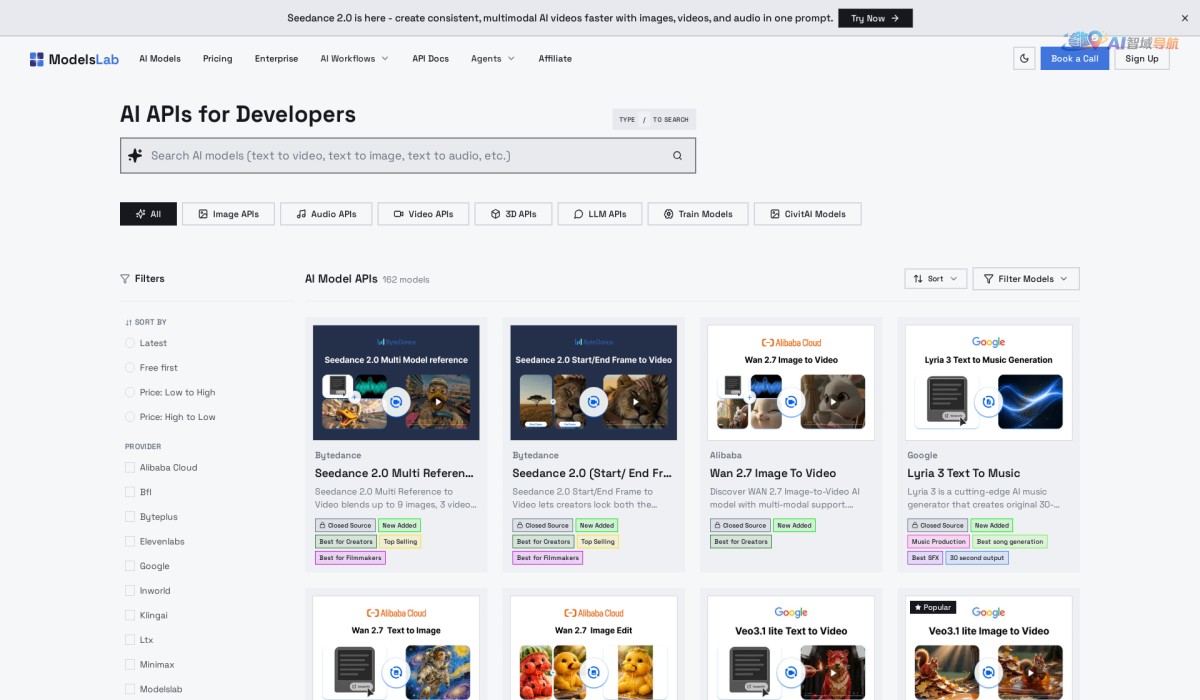Image resolution: width=1200 pixels, height=700 pixels.
Task: Open the CivitAI Models category
Action: click(x=807, y=214)
